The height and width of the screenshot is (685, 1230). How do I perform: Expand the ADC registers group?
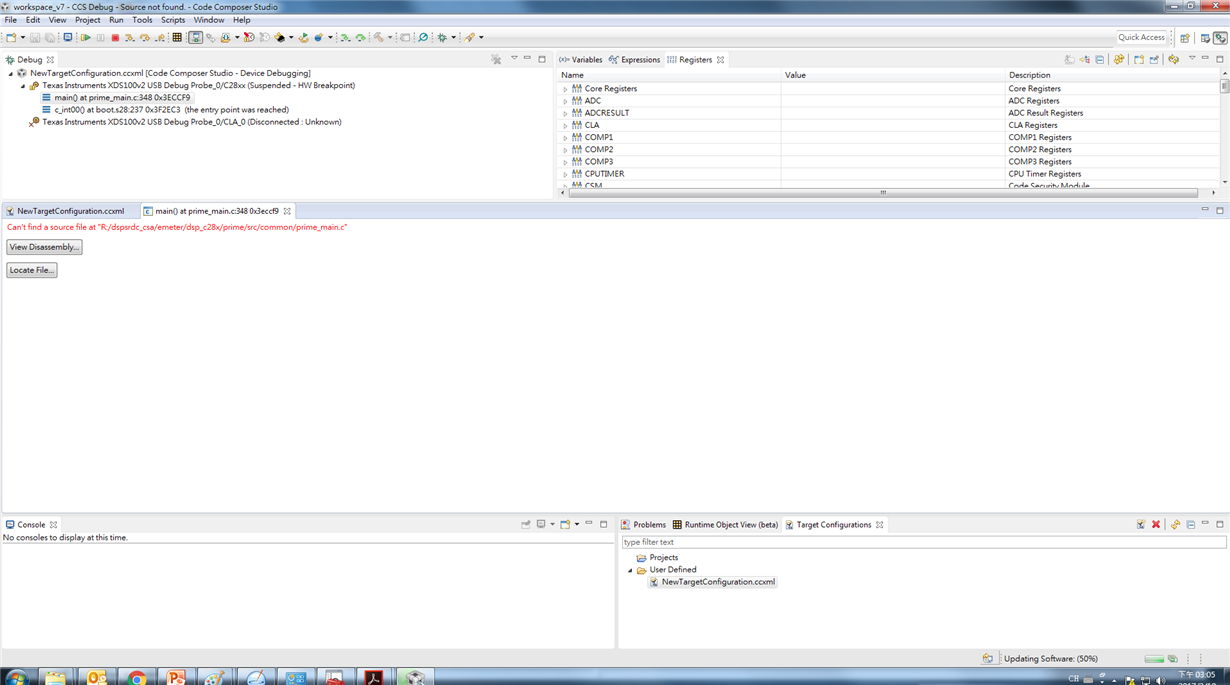pos(565,101)
